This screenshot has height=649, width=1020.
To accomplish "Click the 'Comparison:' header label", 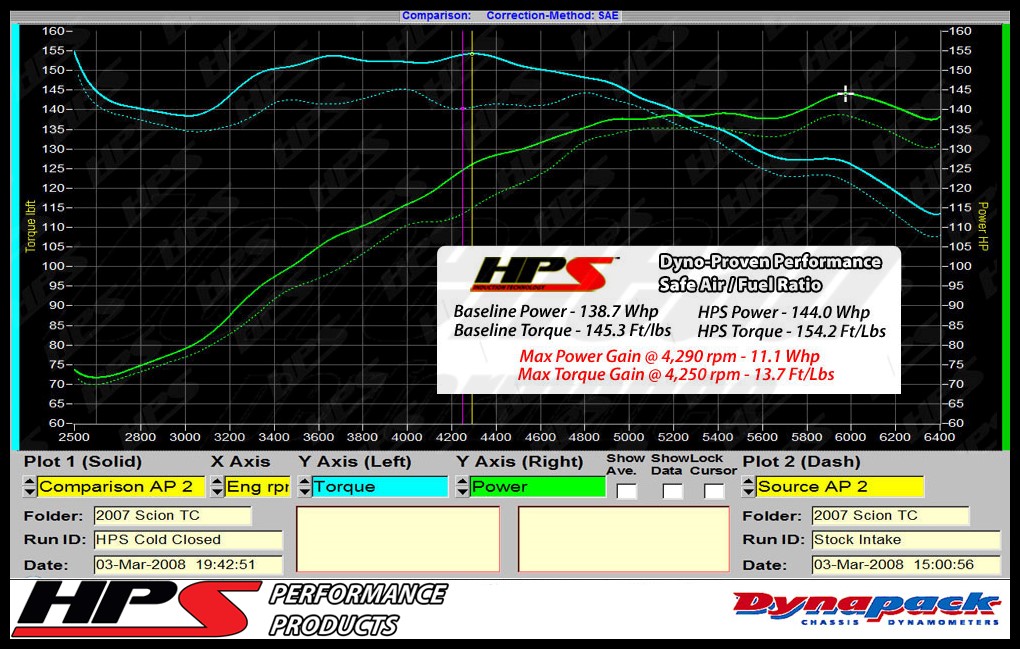I will (x=436, y=16).
